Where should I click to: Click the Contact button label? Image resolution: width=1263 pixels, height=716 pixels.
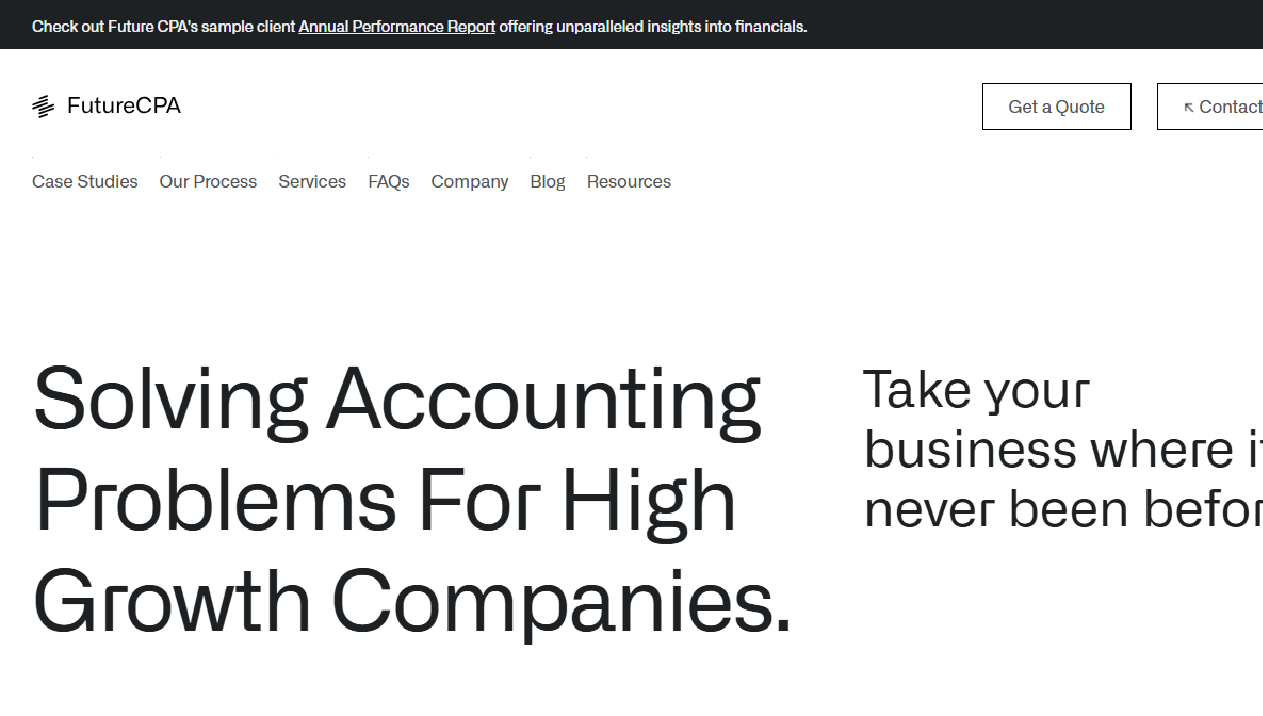tap(1230, 107)
